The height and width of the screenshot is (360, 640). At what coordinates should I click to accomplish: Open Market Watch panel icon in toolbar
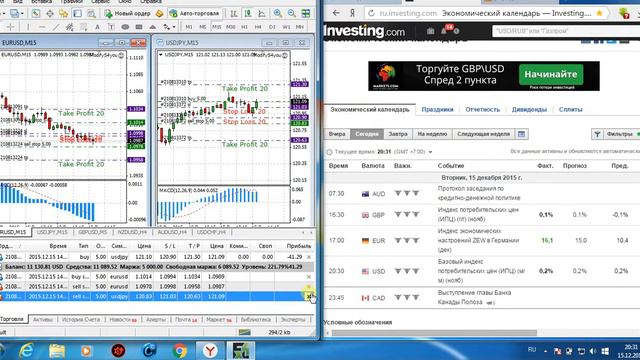coord(36,13)
